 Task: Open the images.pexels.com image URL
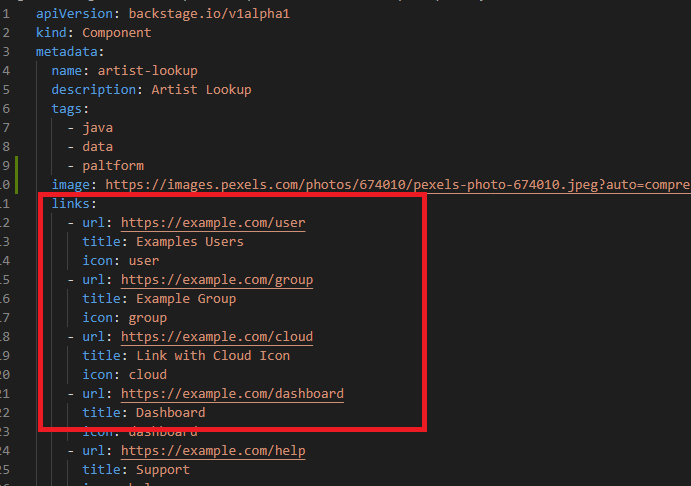398,185
